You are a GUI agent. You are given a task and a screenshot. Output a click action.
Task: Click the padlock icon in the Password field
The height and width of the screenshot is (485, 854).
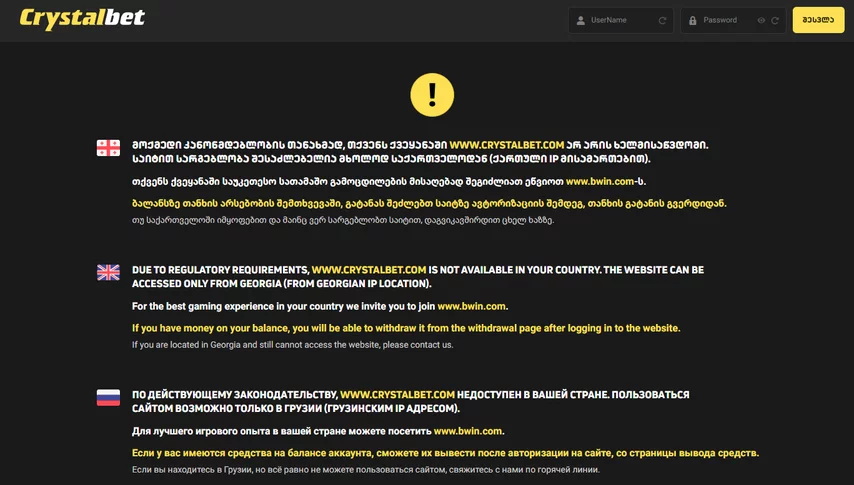693,21
